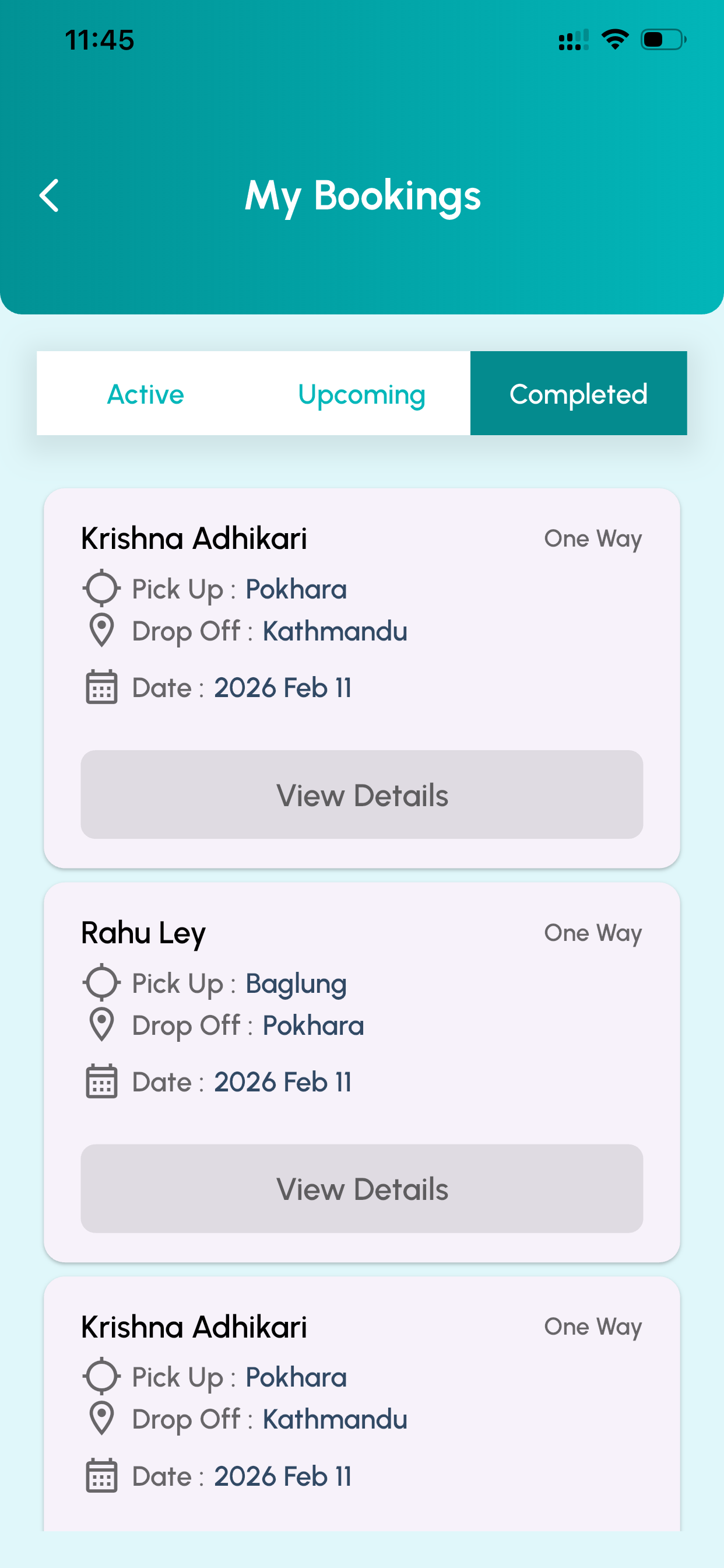Tap the One Way label on first card
The height and width of the screenshot is (1568, 724).
coord(593,538)
